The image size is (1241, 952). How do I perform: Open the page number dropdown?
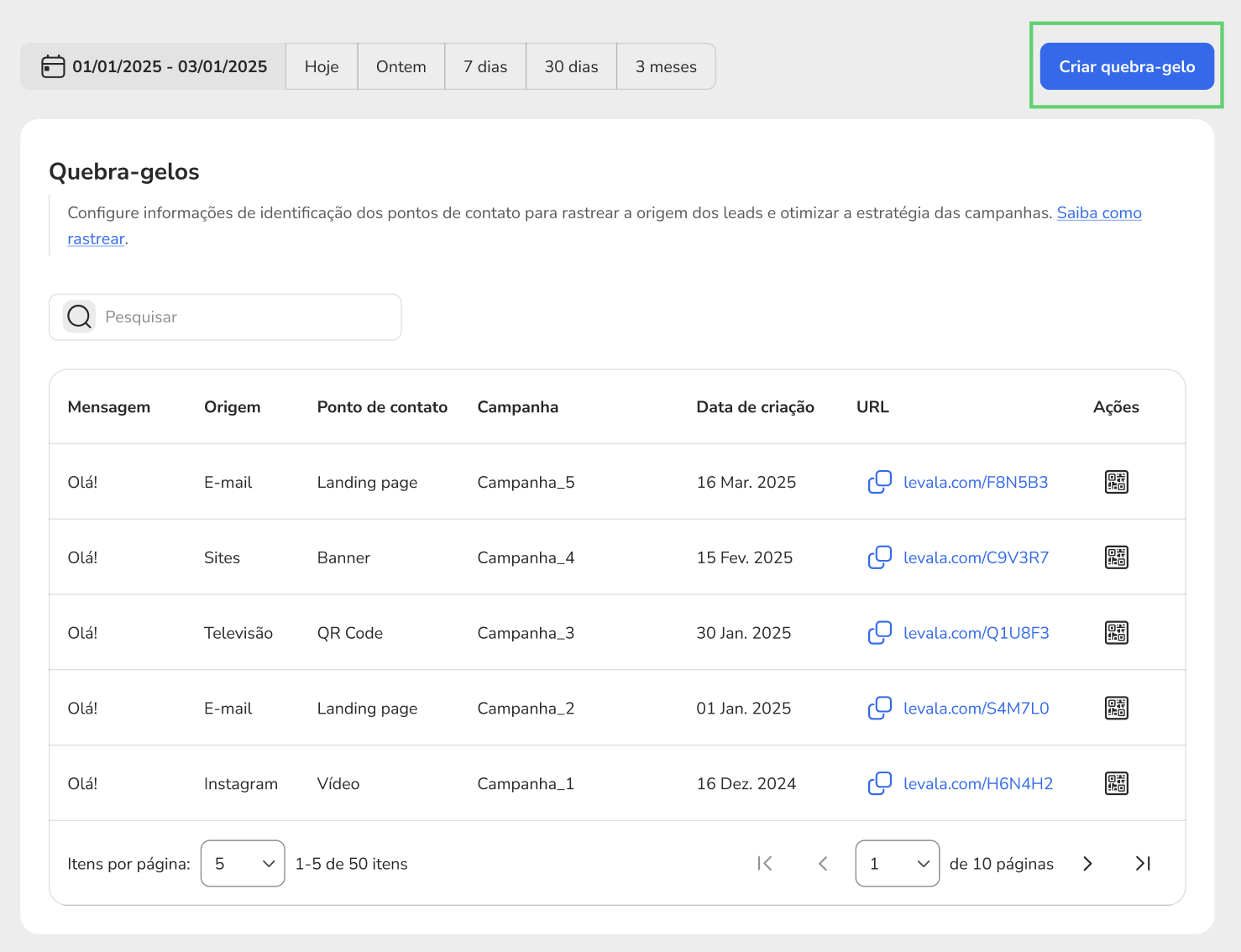(897, 863)
